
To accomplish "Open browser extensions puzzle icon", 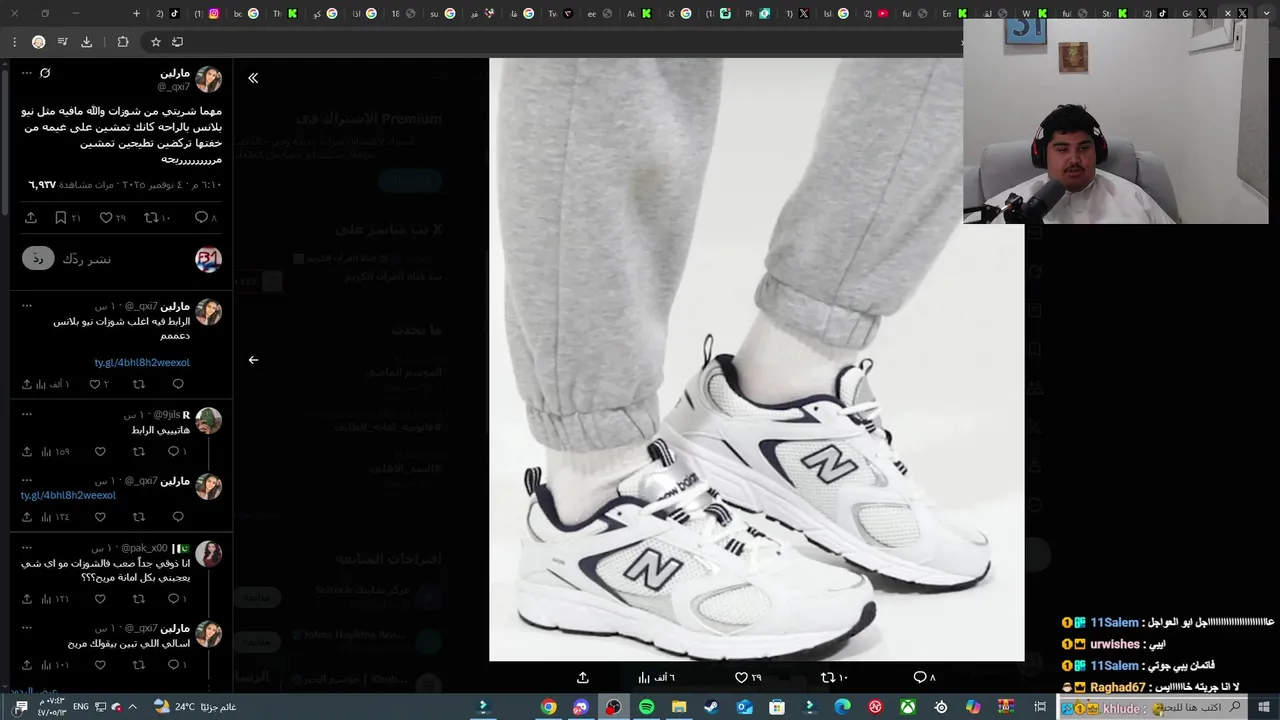I will tap(123, 42).
